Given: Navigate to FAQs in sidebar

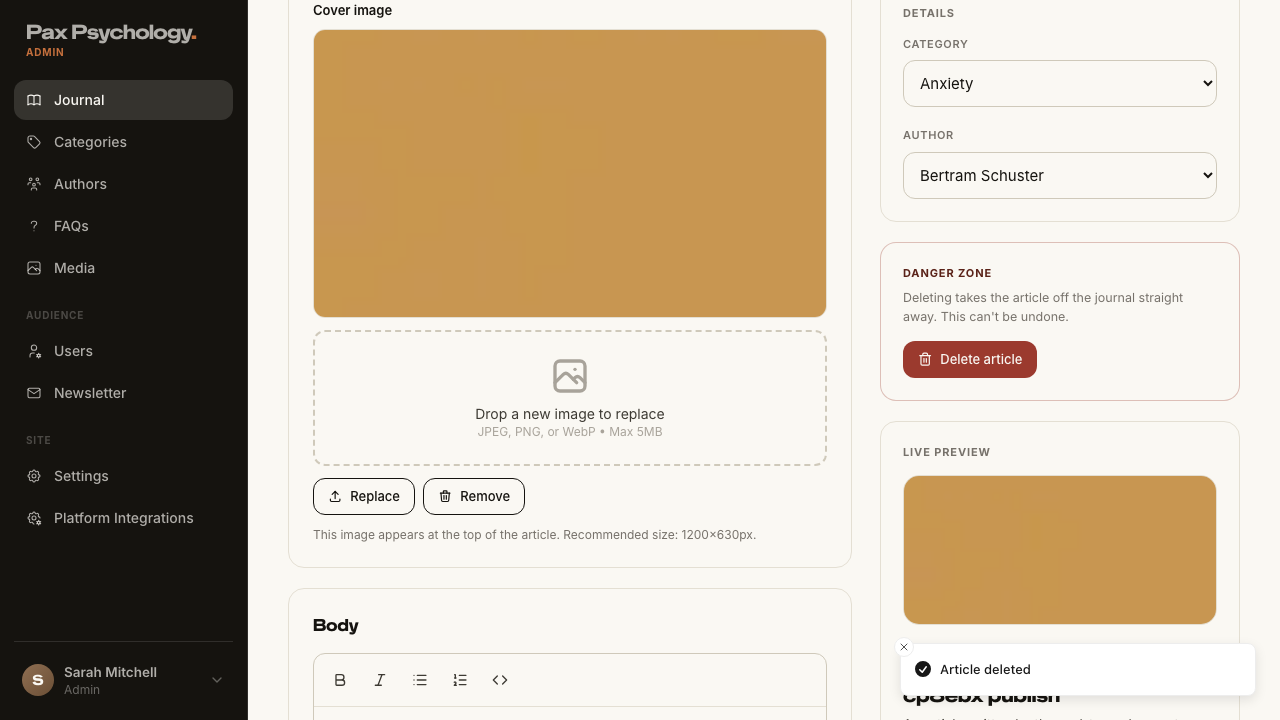Looking at the screenshot, I should [123, 226].
